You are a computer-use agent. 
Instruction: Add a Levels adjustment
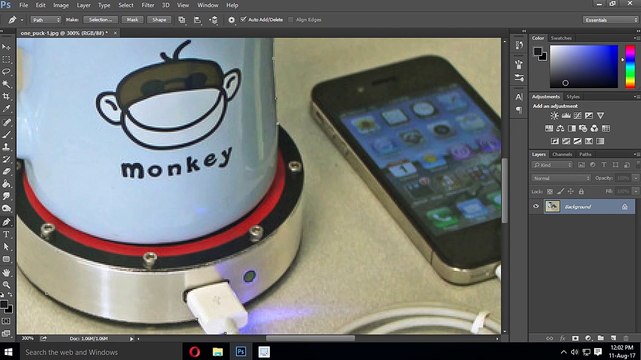[x=566, y=116]
